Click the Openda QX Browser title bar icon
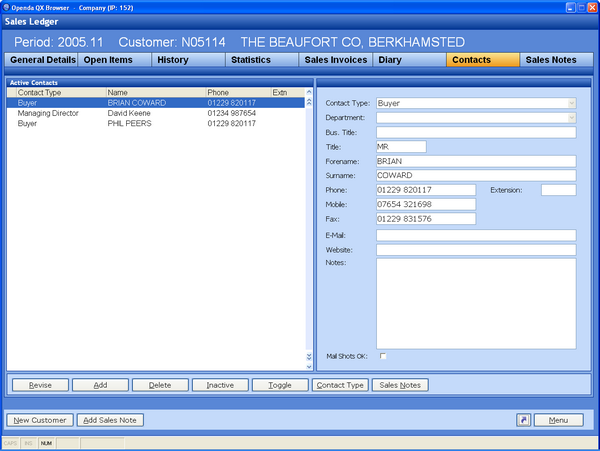The width and height of the screenshot is (600, 451). pos(6,7)
